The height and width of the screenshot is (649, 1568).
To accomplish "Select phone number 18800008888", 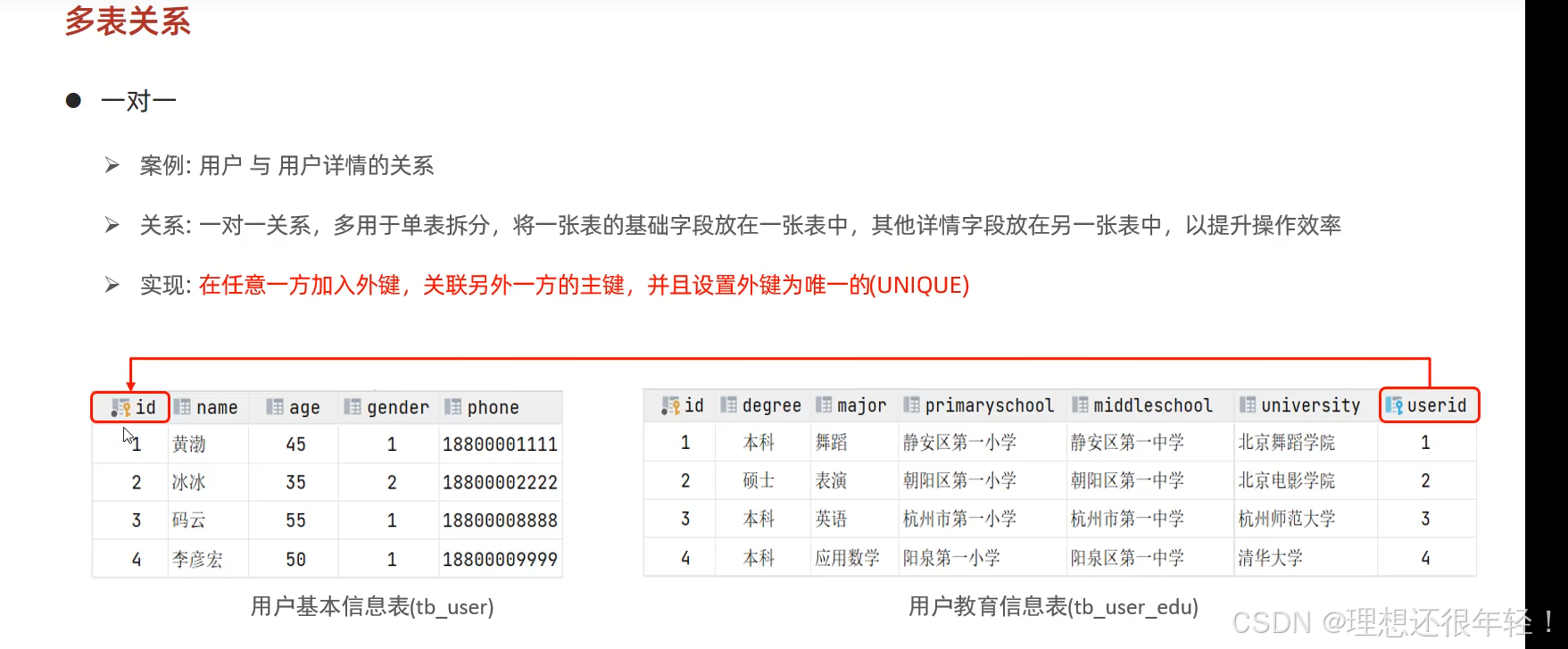I will tap(500, 520).
